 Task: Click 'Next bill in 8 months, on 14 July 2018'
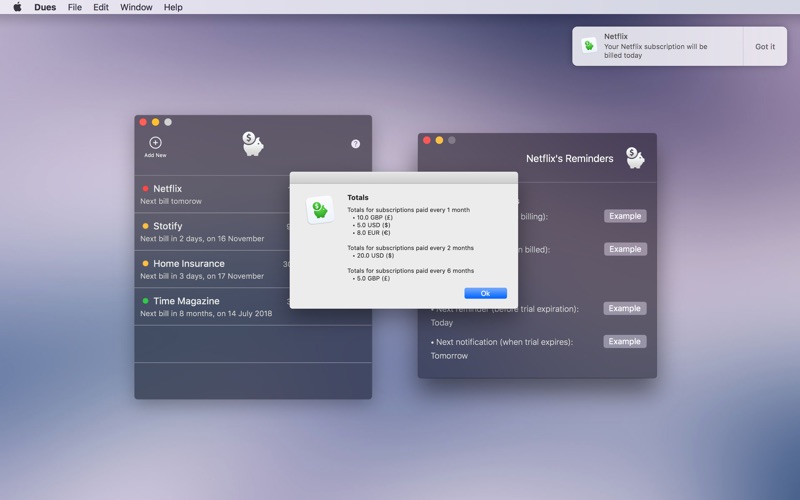click(206, 313)
